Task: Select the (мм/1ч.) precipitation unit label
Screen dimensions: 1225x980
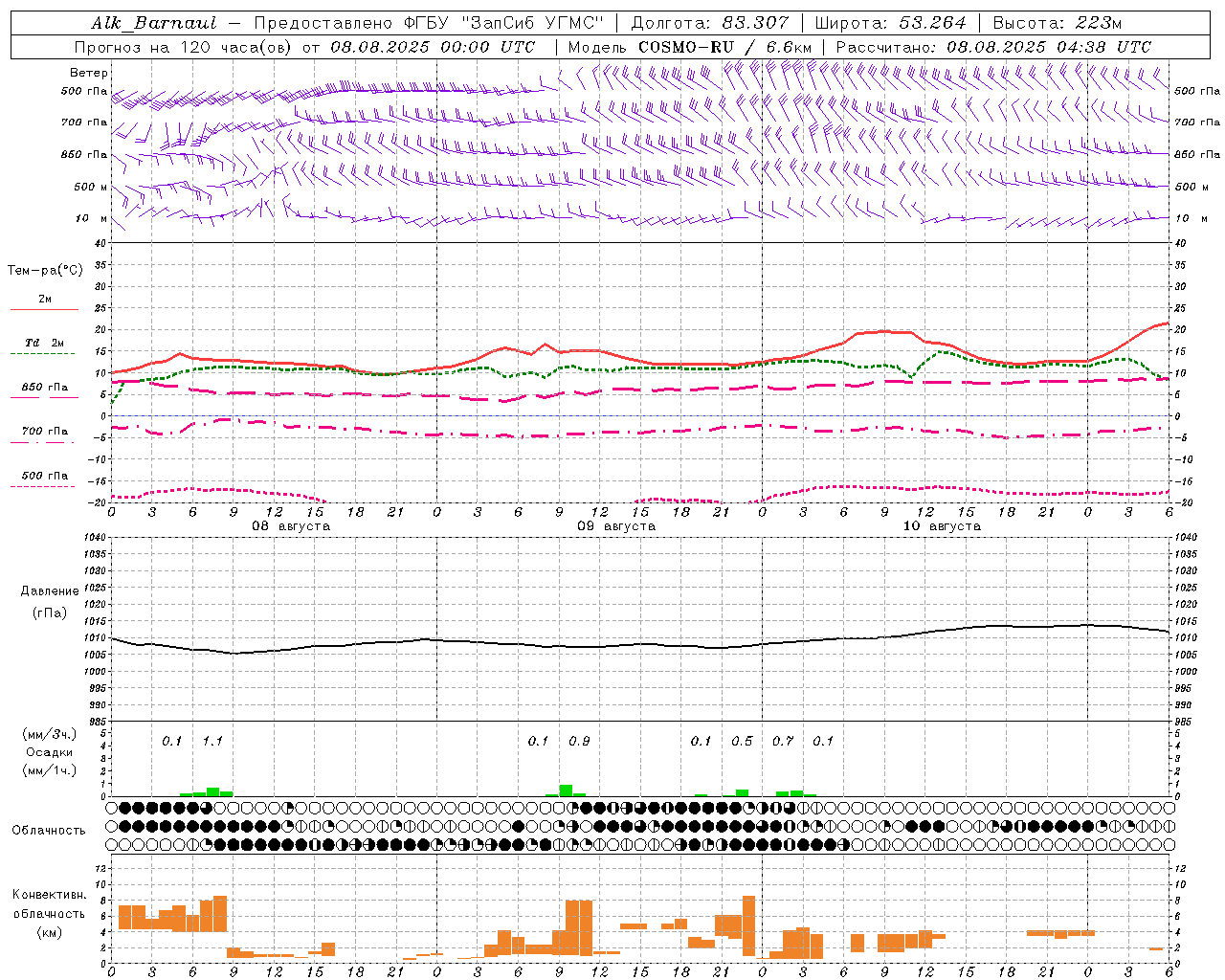Action: pos(50,770)
